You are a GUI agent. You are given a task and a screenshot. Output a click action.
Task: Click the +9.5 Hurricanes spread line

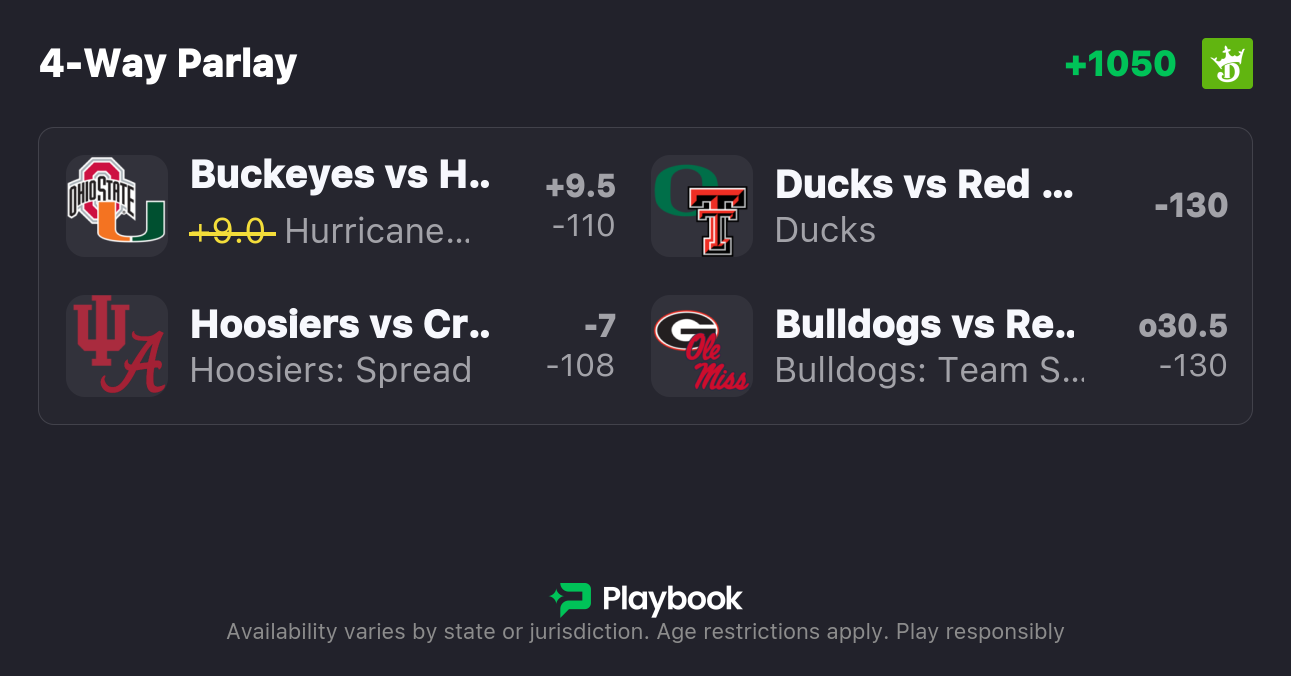pos(580,186)
